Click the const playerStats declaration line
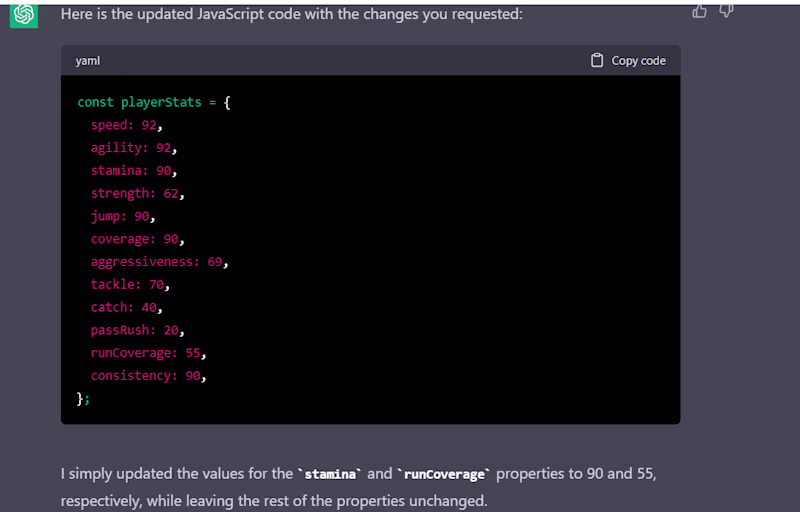The height and width of the screenshot is (512, 800). (x=154, y=102)
